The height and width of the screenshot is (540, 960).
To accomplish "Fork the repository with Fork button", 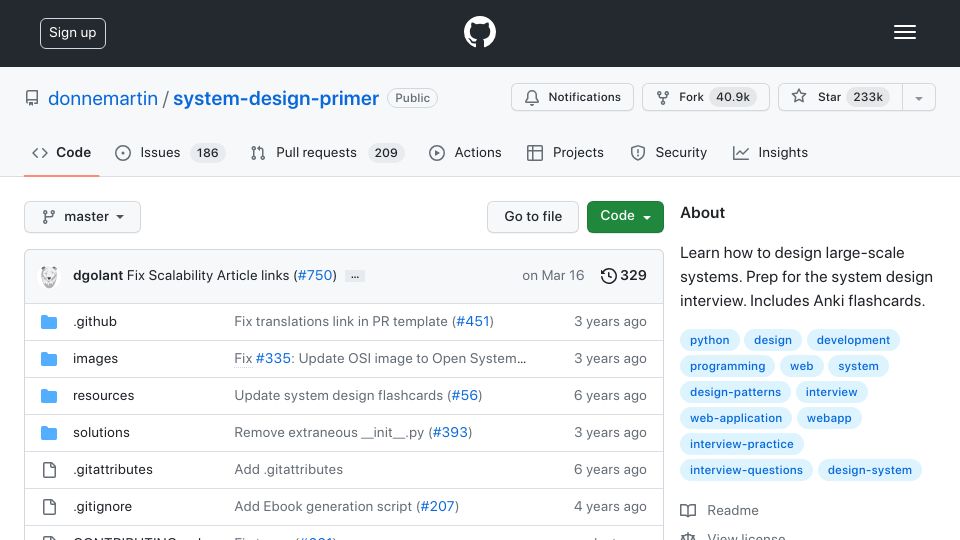I will (706, 97).
